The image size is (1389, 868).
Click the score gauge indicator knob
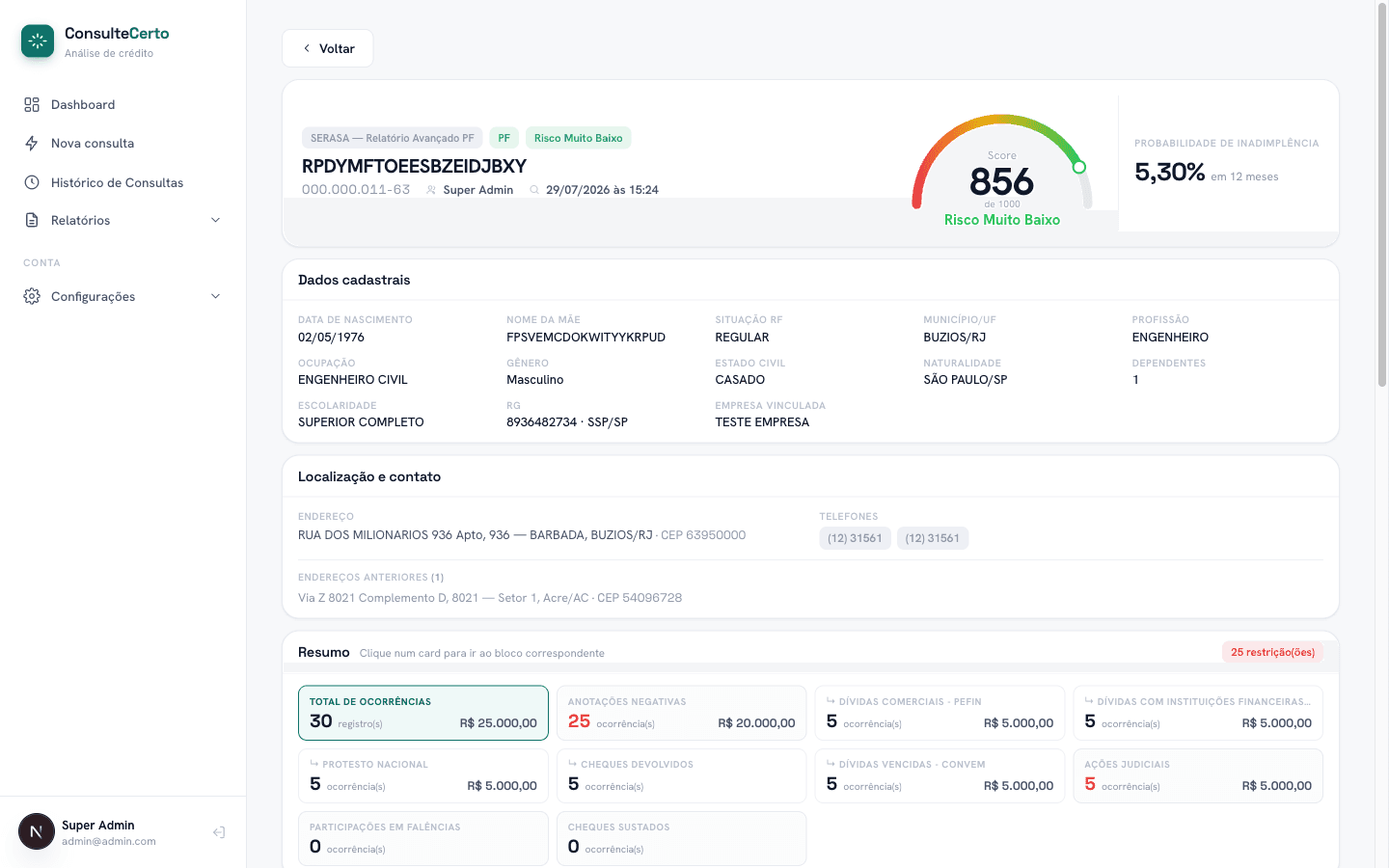1079,167
